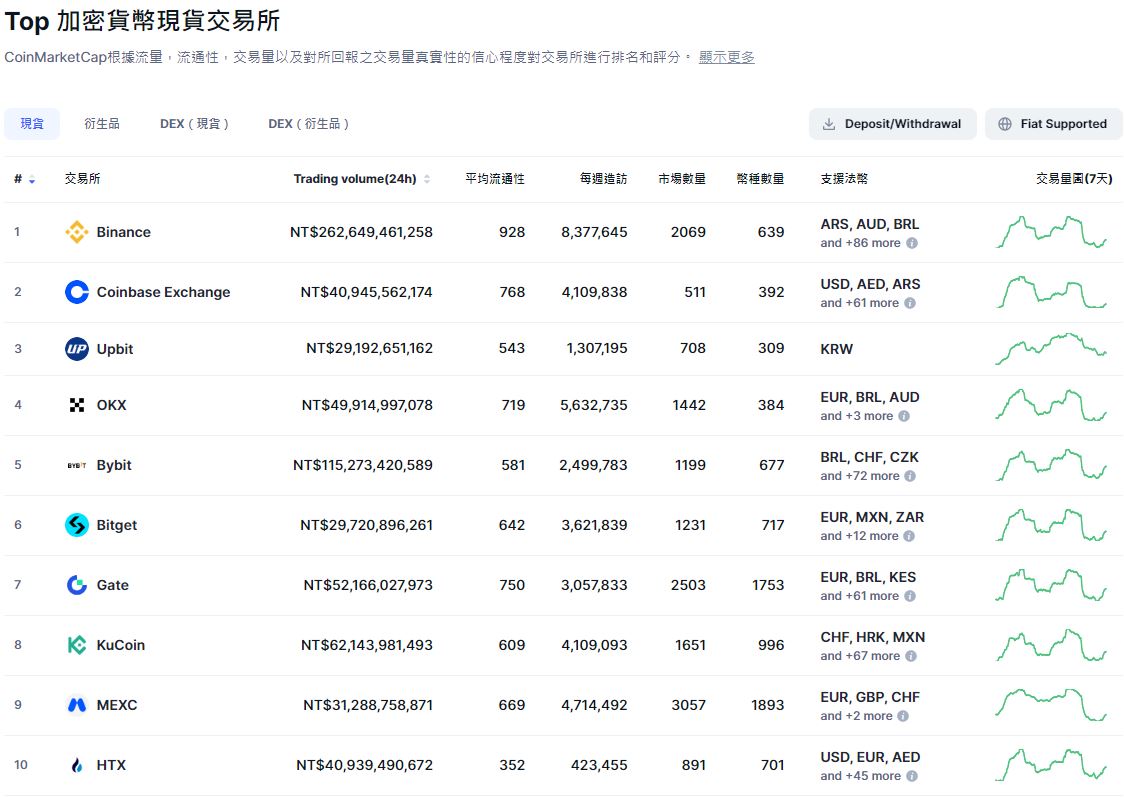This screenshot has height=797, width=1124.
Task: Open info icon beside 'and +2 more'
Action: click(x=903, y=716)
